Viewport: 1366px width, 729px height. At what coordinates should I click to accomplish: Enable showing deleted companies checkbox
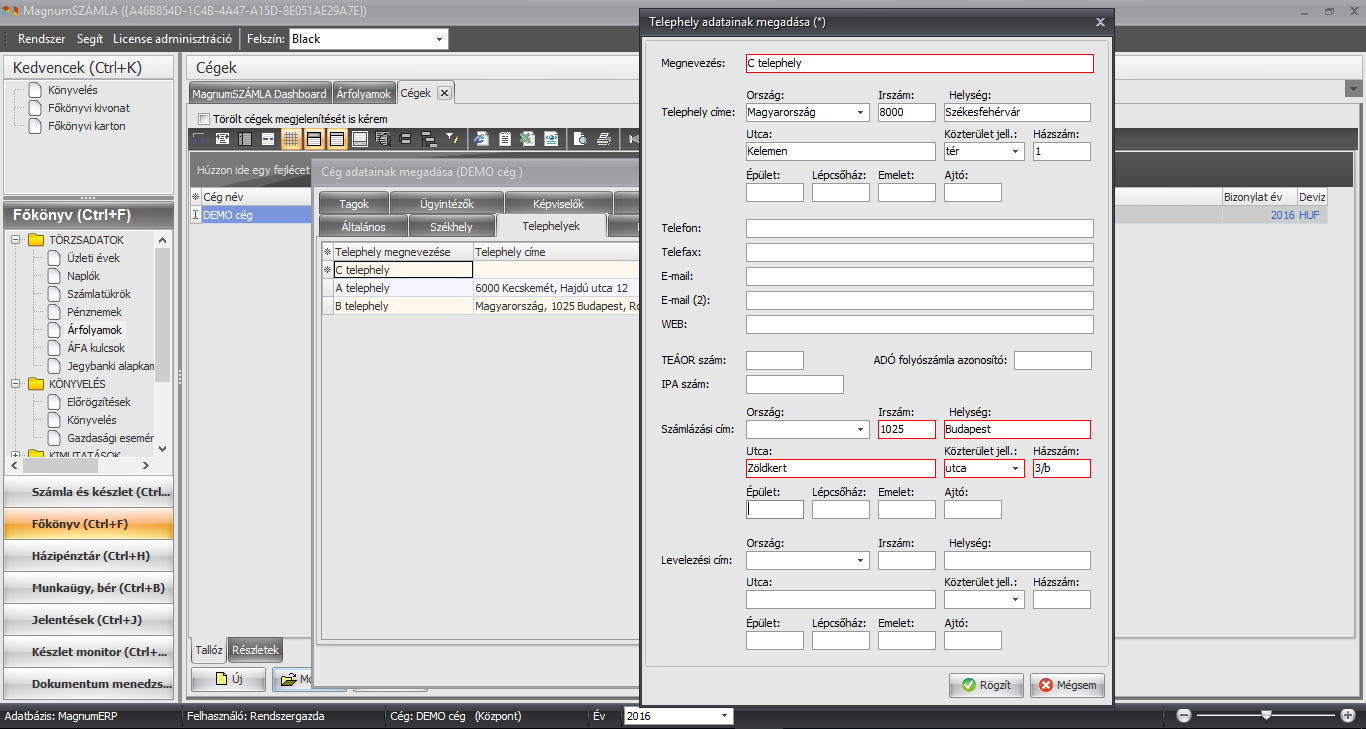[205, 119]
